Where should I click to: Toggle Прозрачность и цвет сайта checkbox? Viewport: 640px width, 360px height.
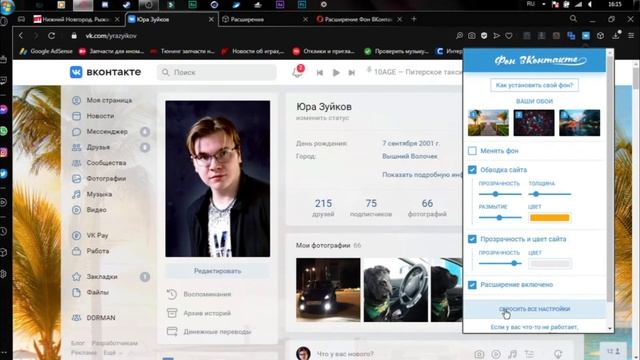click(x=472, y=239)
